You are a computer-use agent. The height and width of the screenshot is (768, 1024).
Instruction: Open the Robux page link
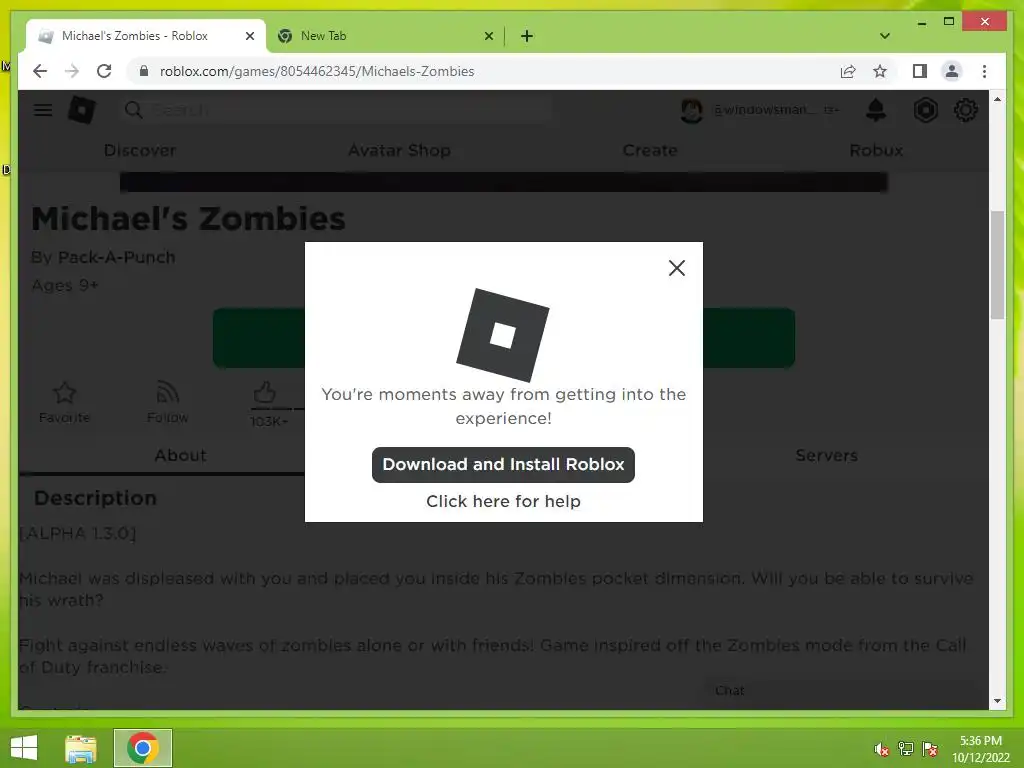tap(876, 150)
